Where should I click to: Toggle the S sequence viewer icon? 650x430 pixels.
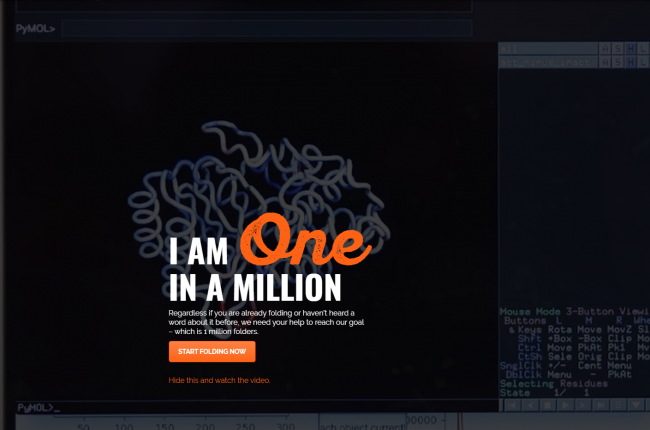point(619,405)
